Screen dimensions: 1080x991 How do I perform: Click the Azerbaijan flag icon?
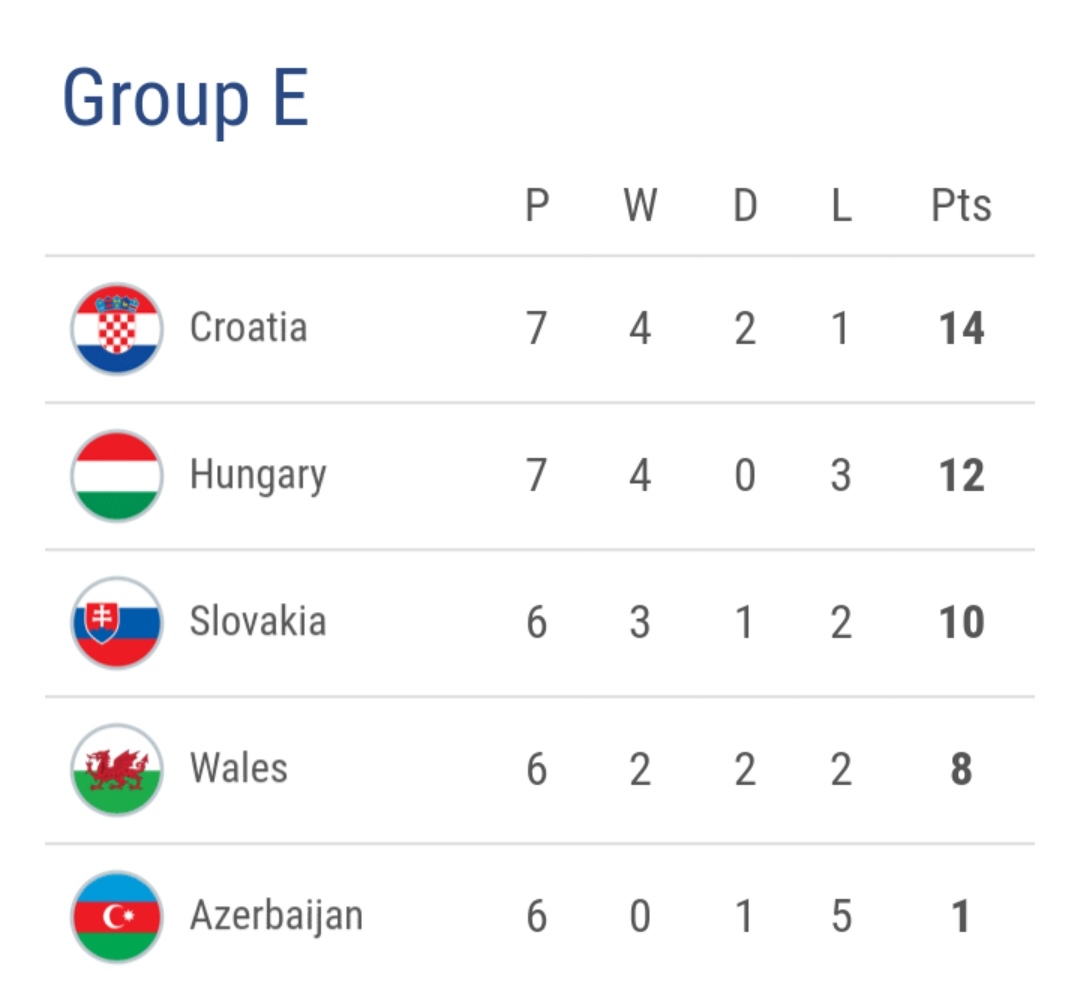pos(116,916)
